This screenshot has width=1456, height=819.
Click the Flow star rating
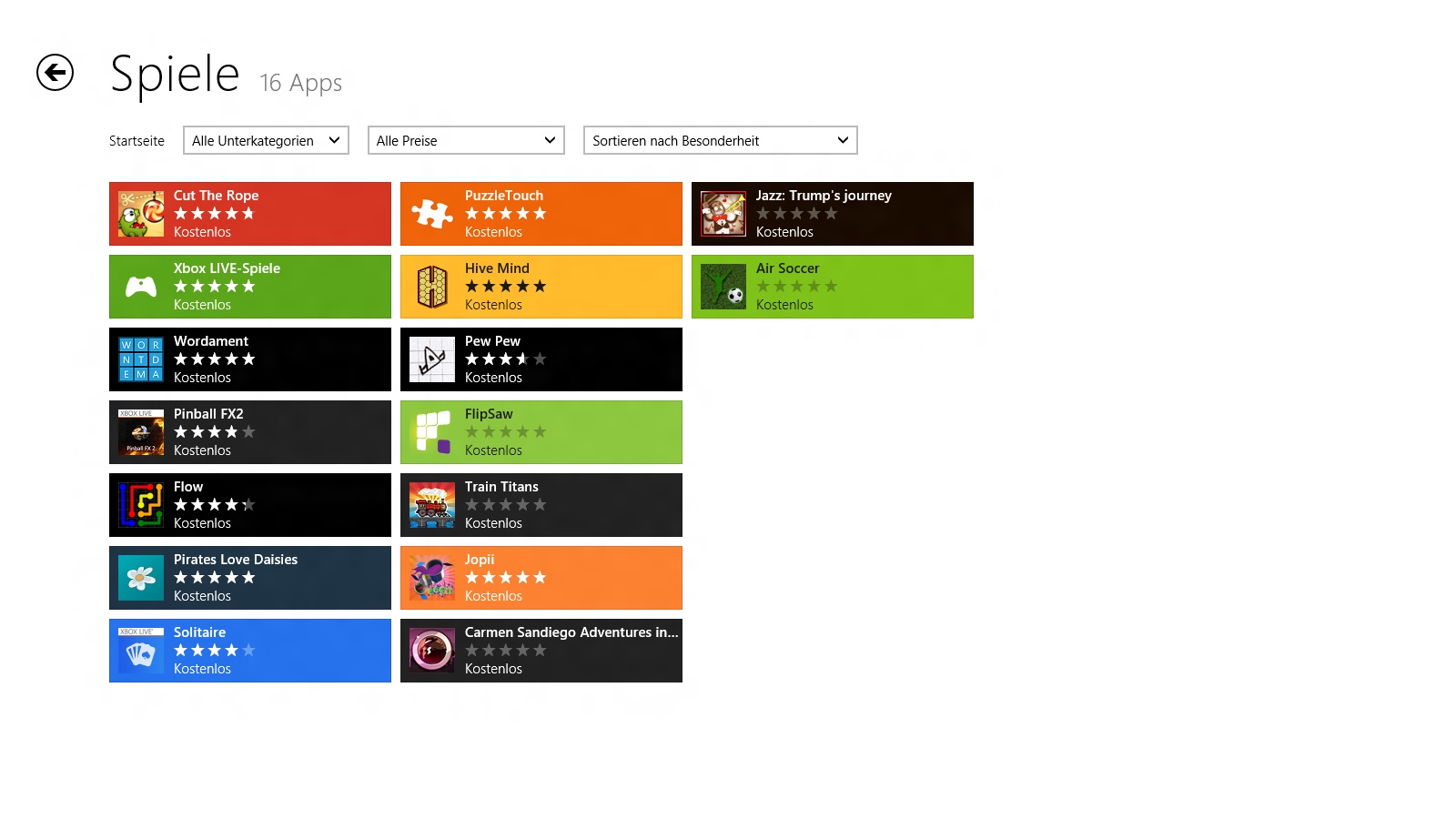click(x=215, y=505)
